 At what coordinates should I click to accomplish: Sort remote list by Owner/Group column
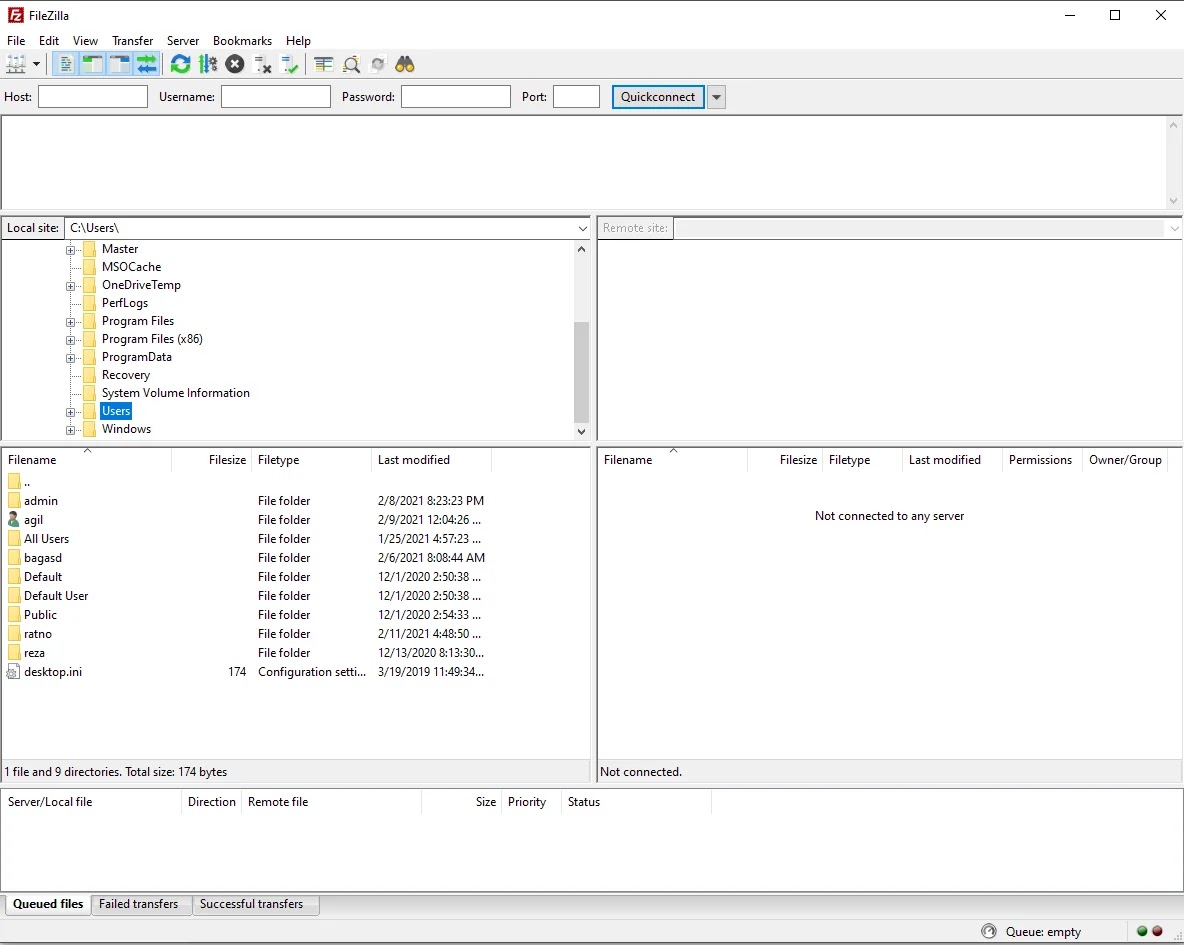[1125, 460]
